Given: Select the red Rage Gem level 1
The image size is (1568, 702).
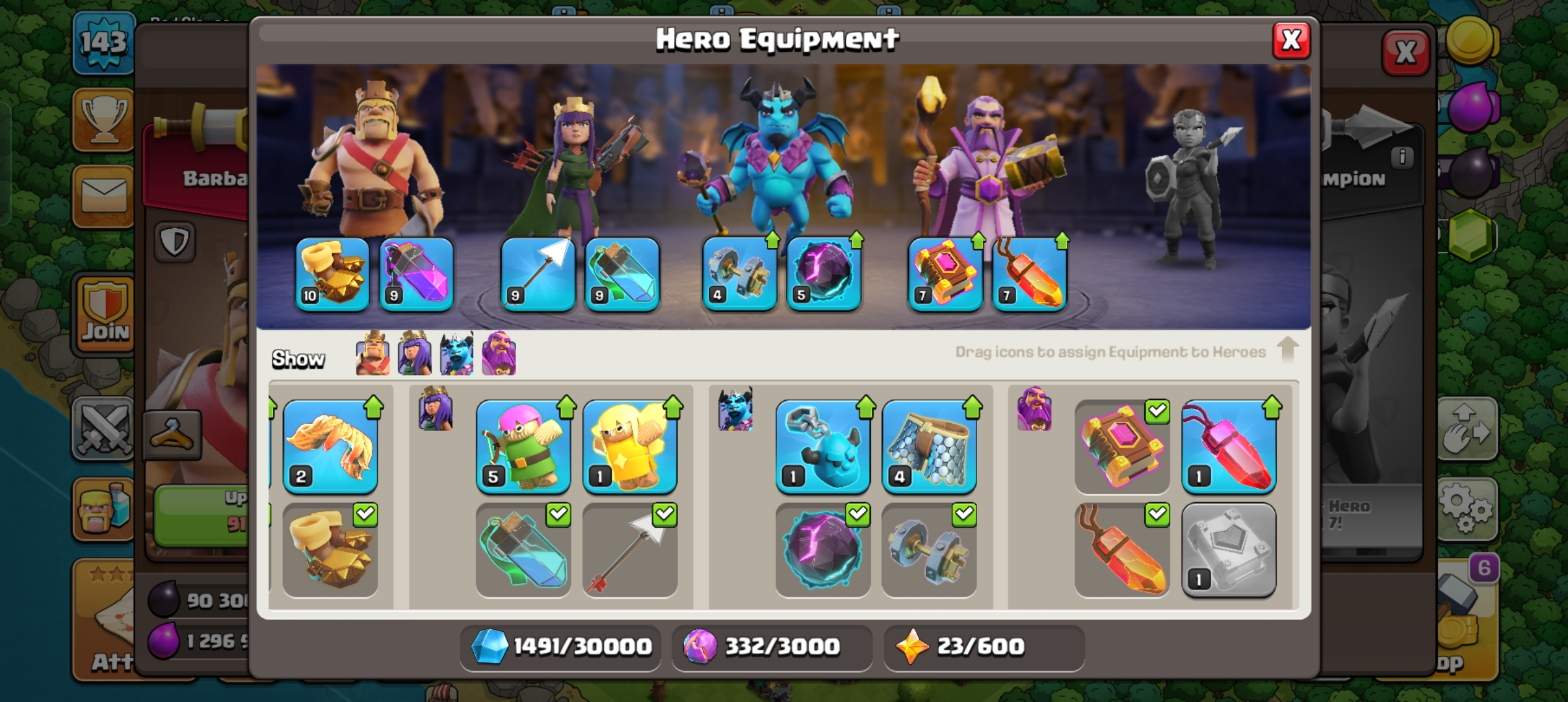Looking at the screenshot, I should pyautogui.click(x=1229, y=447).
